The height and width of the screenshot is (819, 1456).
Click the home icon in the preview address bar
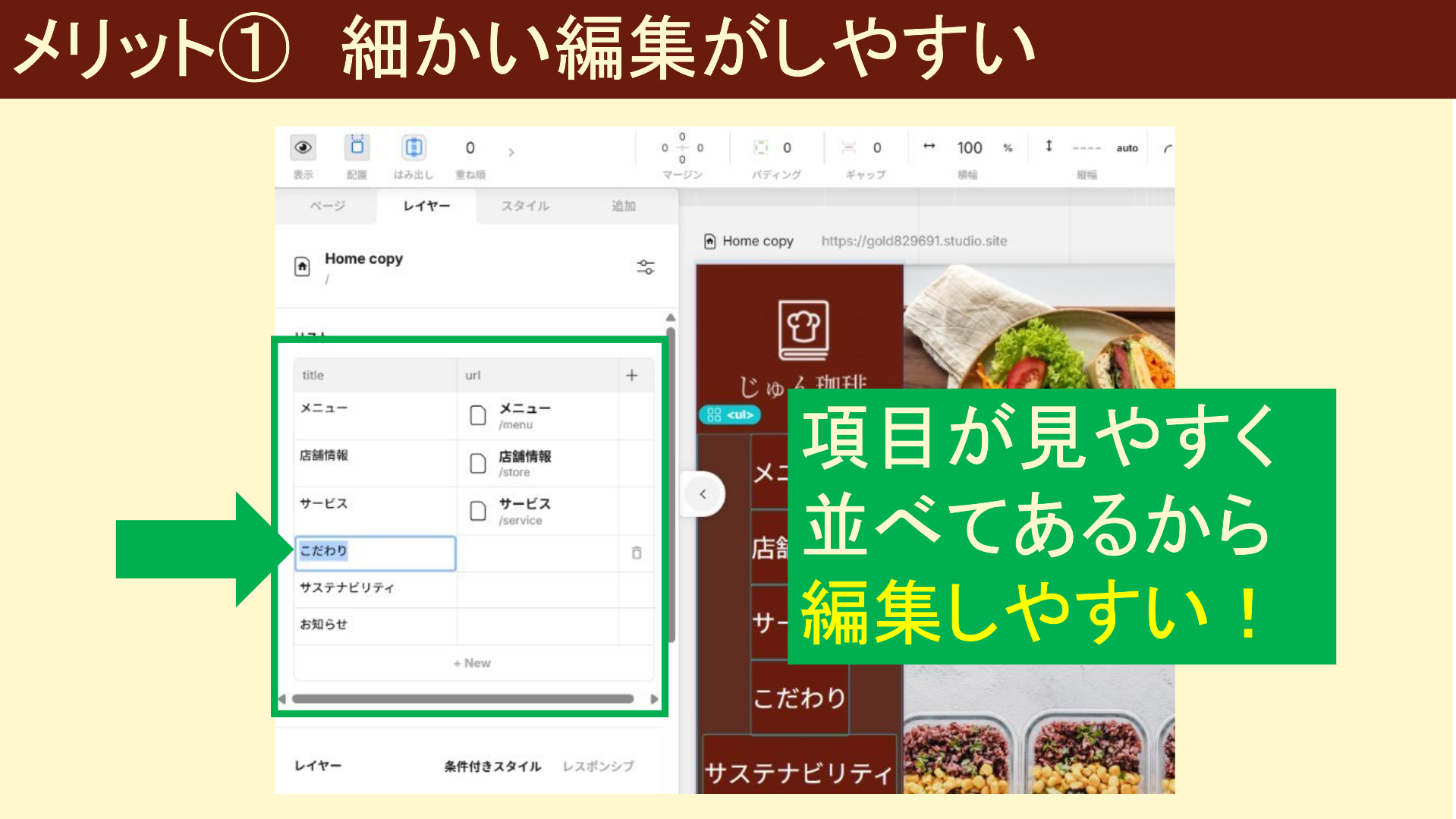[709, 241]
